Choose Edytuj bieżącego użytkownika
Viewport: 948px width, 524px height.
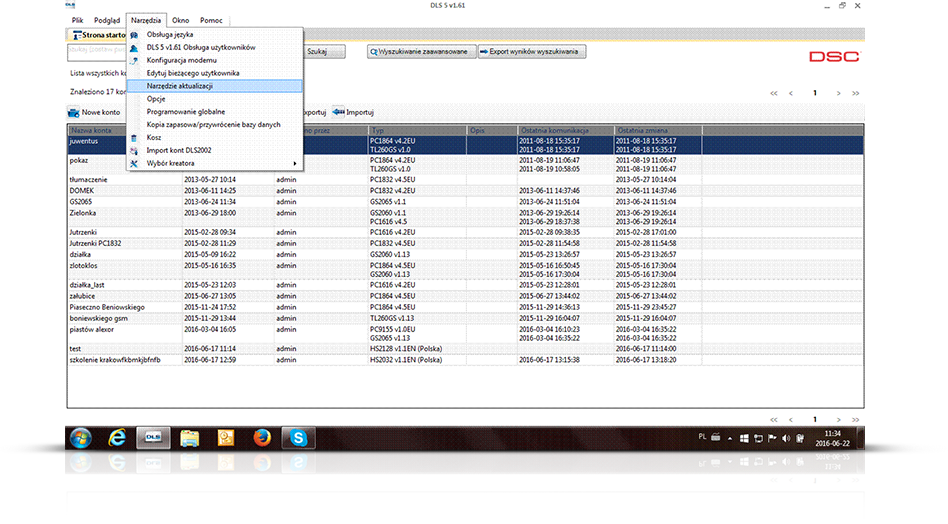215,73
